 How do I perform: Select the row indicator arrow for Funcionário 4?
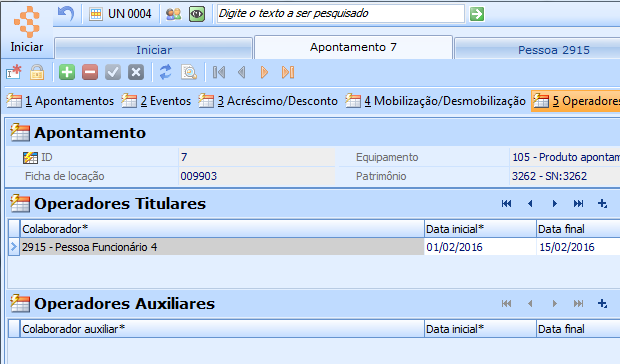pyautogui.click(x=14, y=247)
